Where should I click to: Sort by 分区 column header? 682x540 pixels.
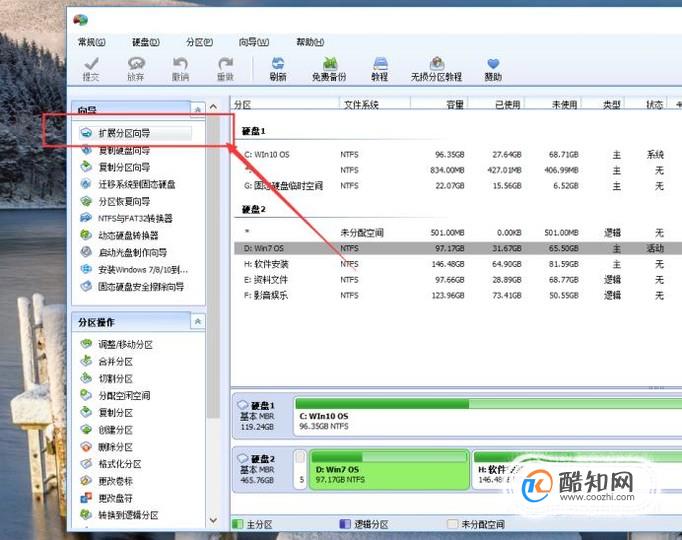click(285, 104)
